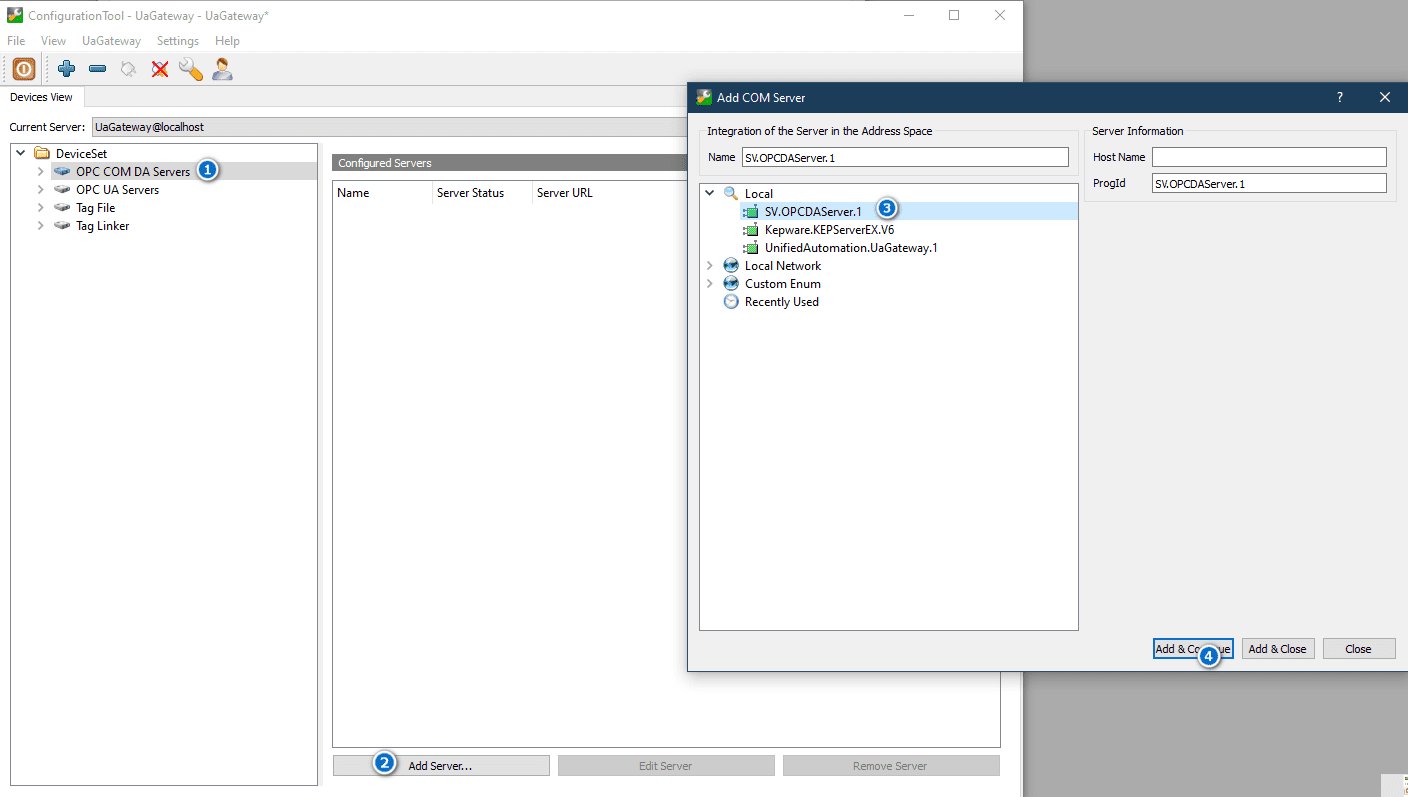
Task: Open the File menu
Action: [x=16, y=41]
